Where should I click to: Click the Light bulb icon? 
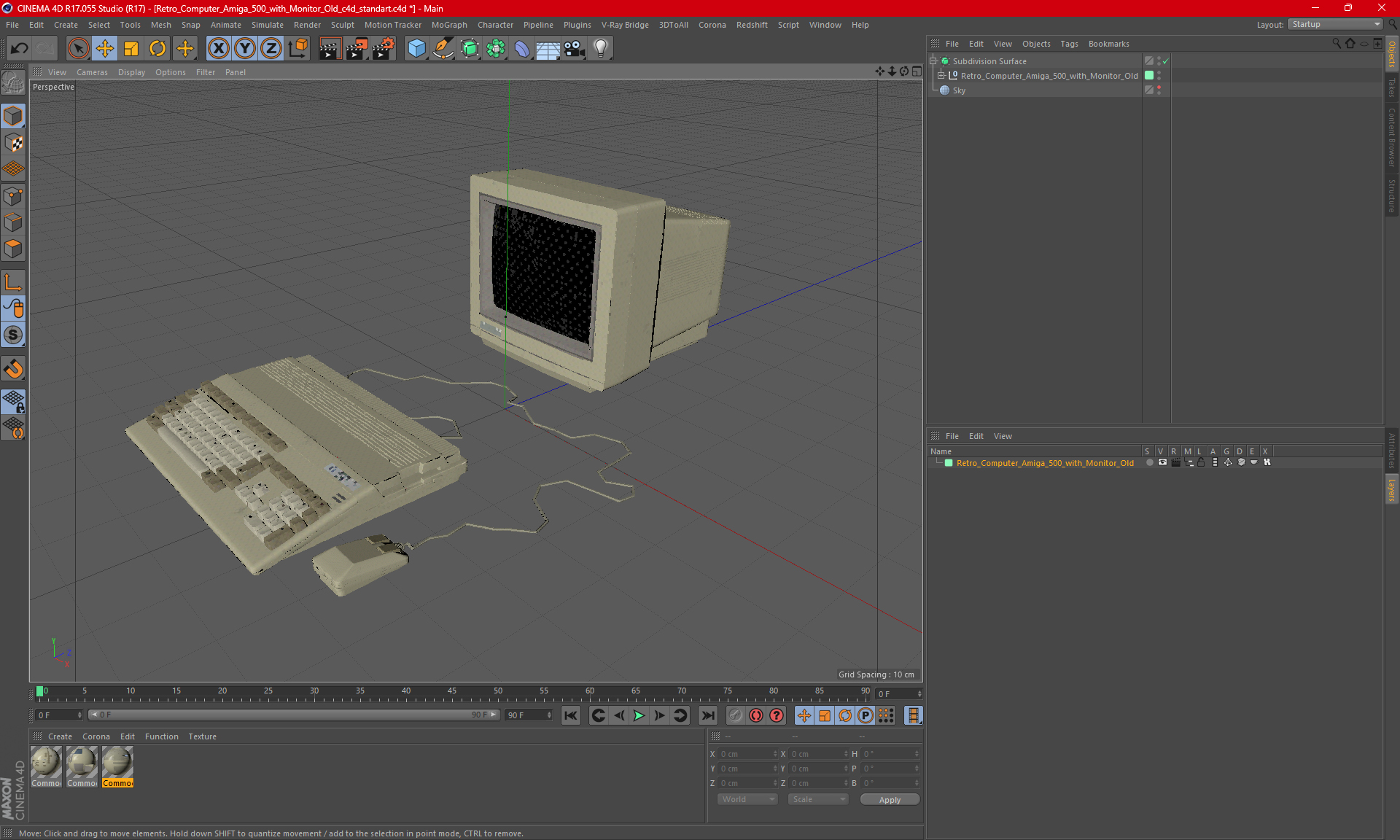coord(600,49)
